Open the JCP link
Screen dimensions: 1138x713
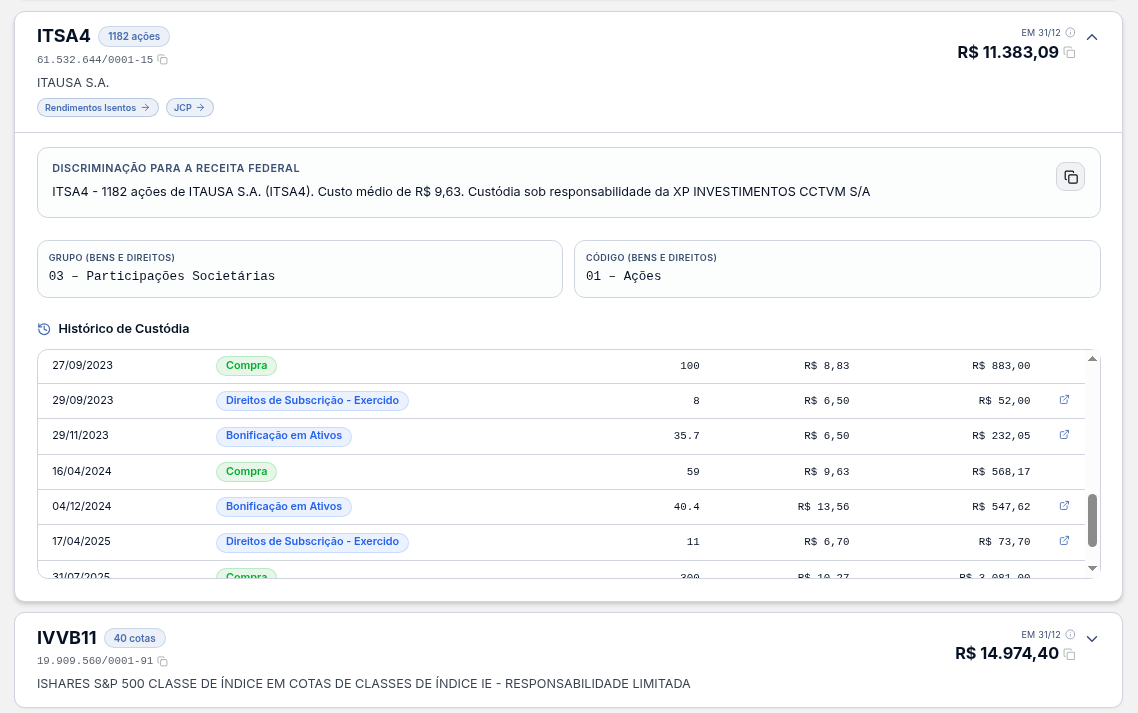[189, 107]
